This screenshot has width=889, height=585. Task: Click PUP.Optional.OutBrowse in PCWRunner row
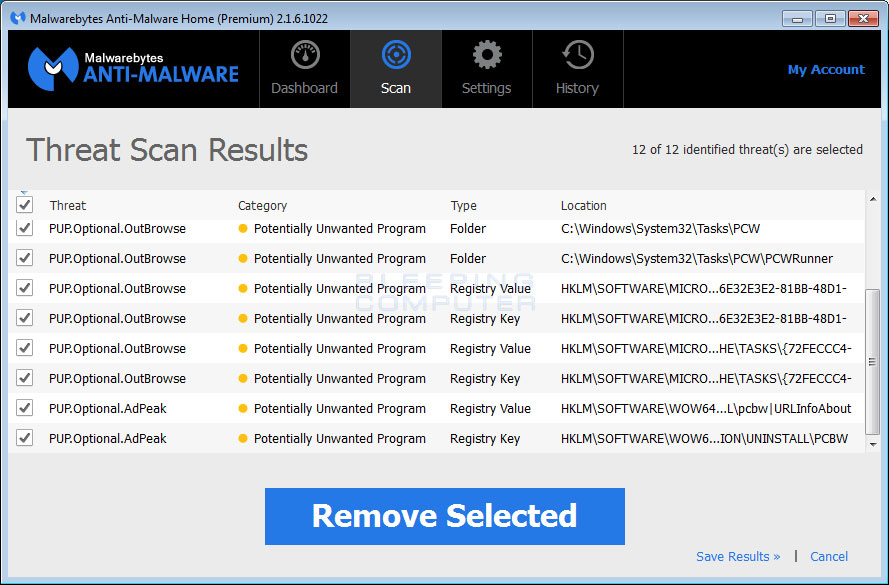pos(117,258)
